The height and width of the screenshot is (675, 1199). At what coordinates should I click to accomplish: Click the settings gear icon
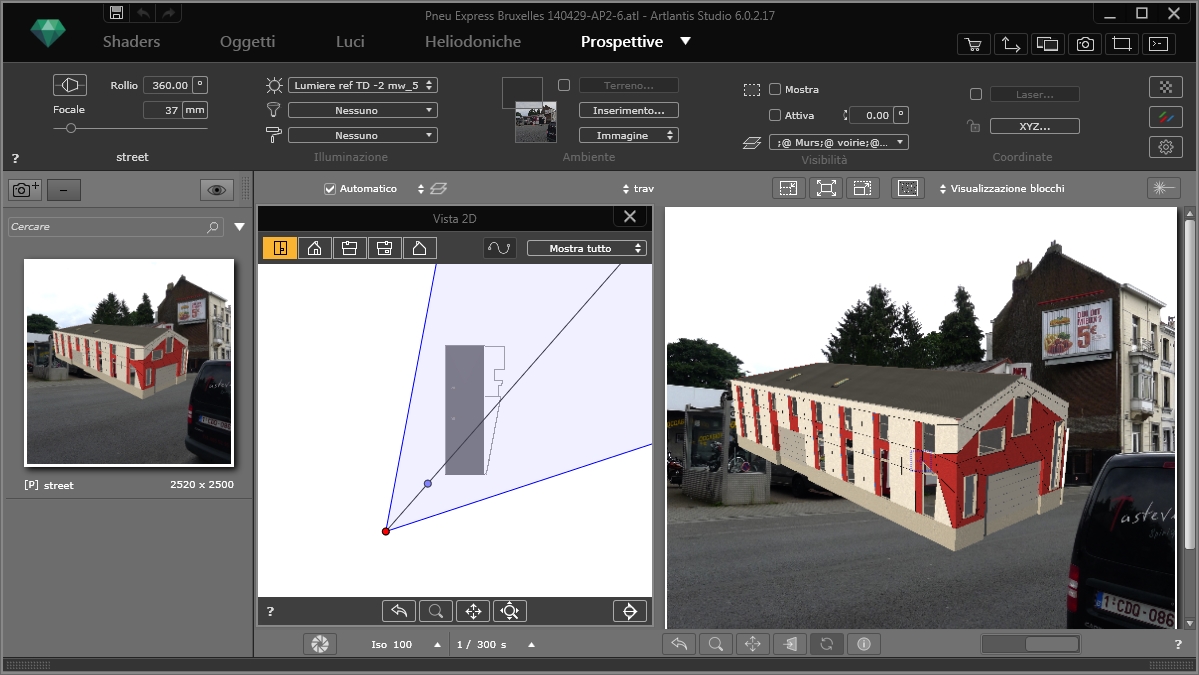pyautogui.click(x=1165, y=147)
